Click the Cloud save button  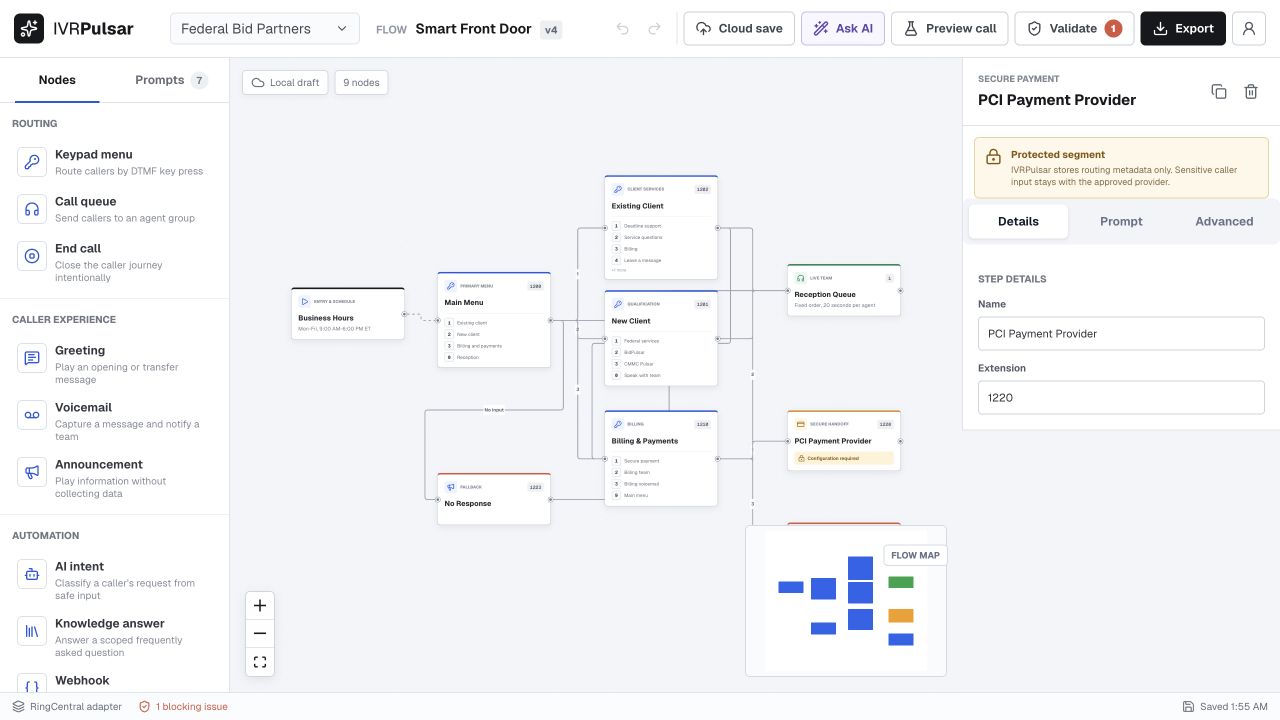739,29
